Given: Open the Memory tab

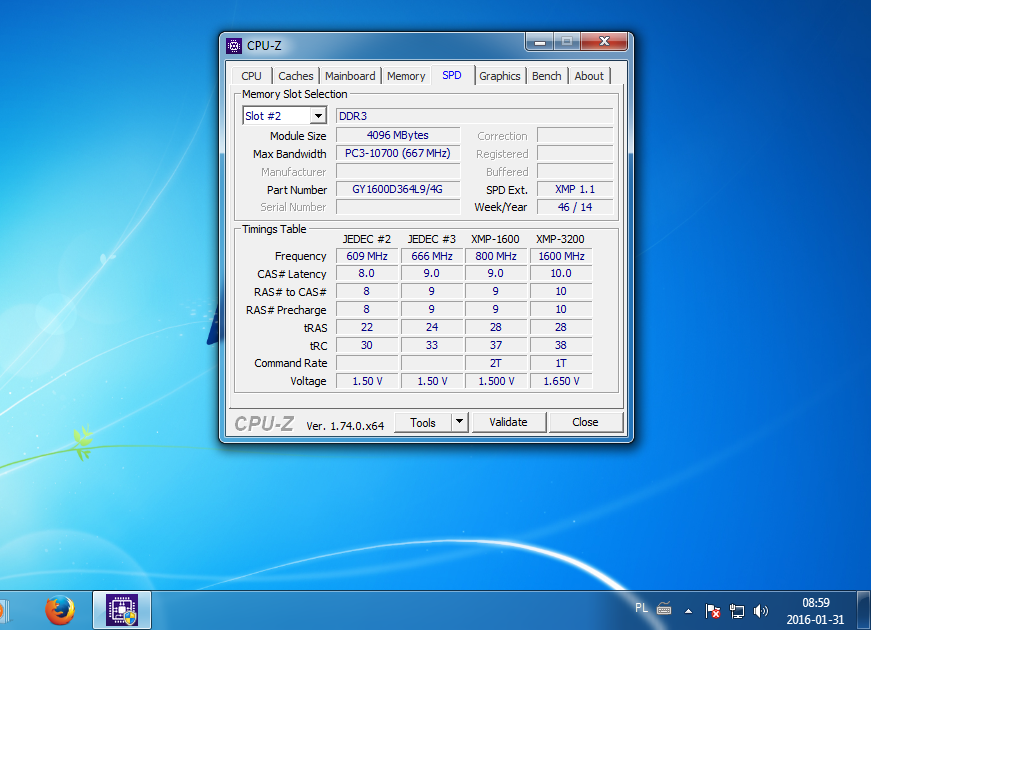Looking at the screenshot, I should tap(406, 76).
